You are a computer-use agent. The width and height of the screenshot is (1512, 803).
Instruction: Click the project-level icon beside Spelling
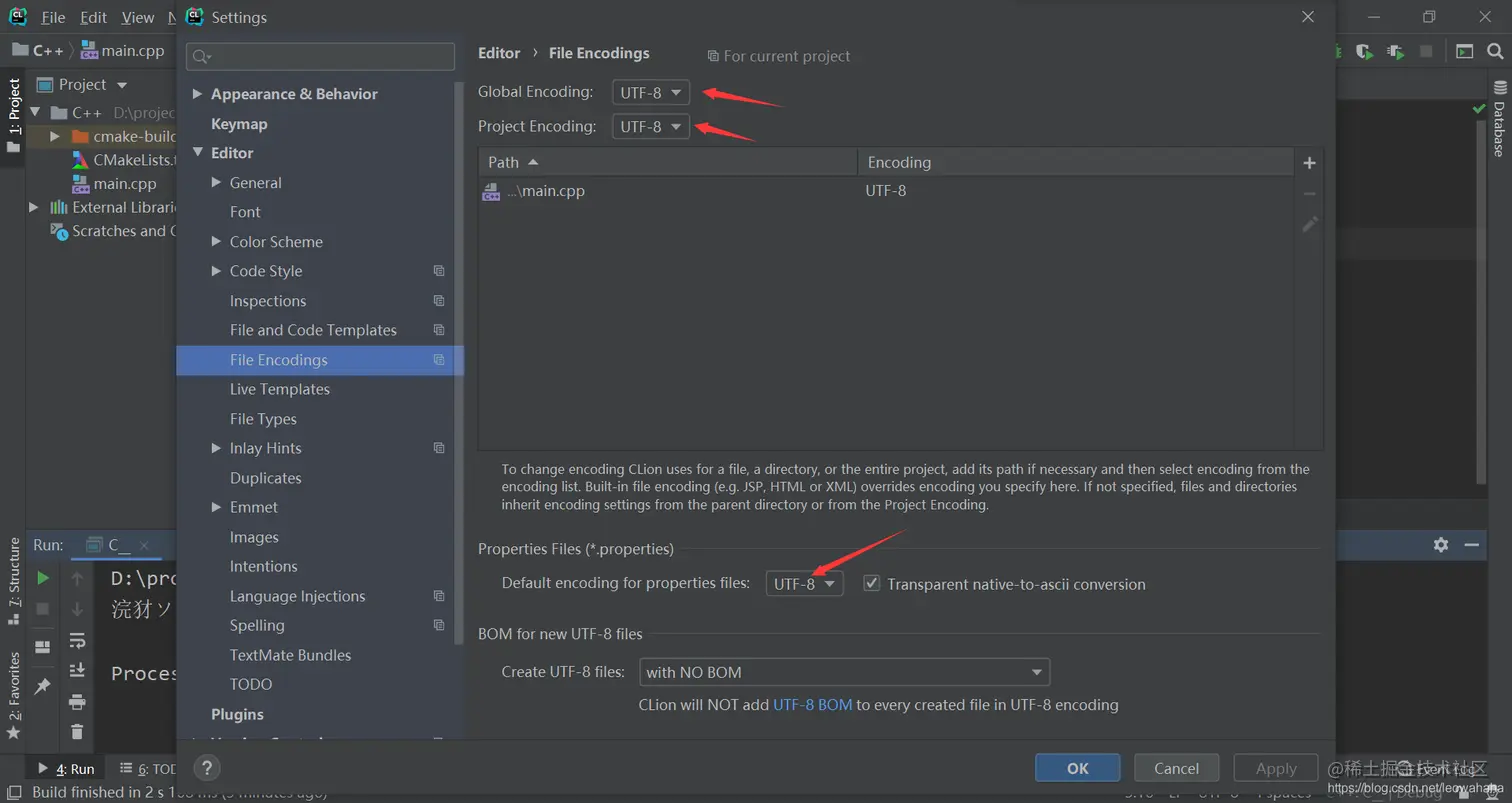coord(438,625)
